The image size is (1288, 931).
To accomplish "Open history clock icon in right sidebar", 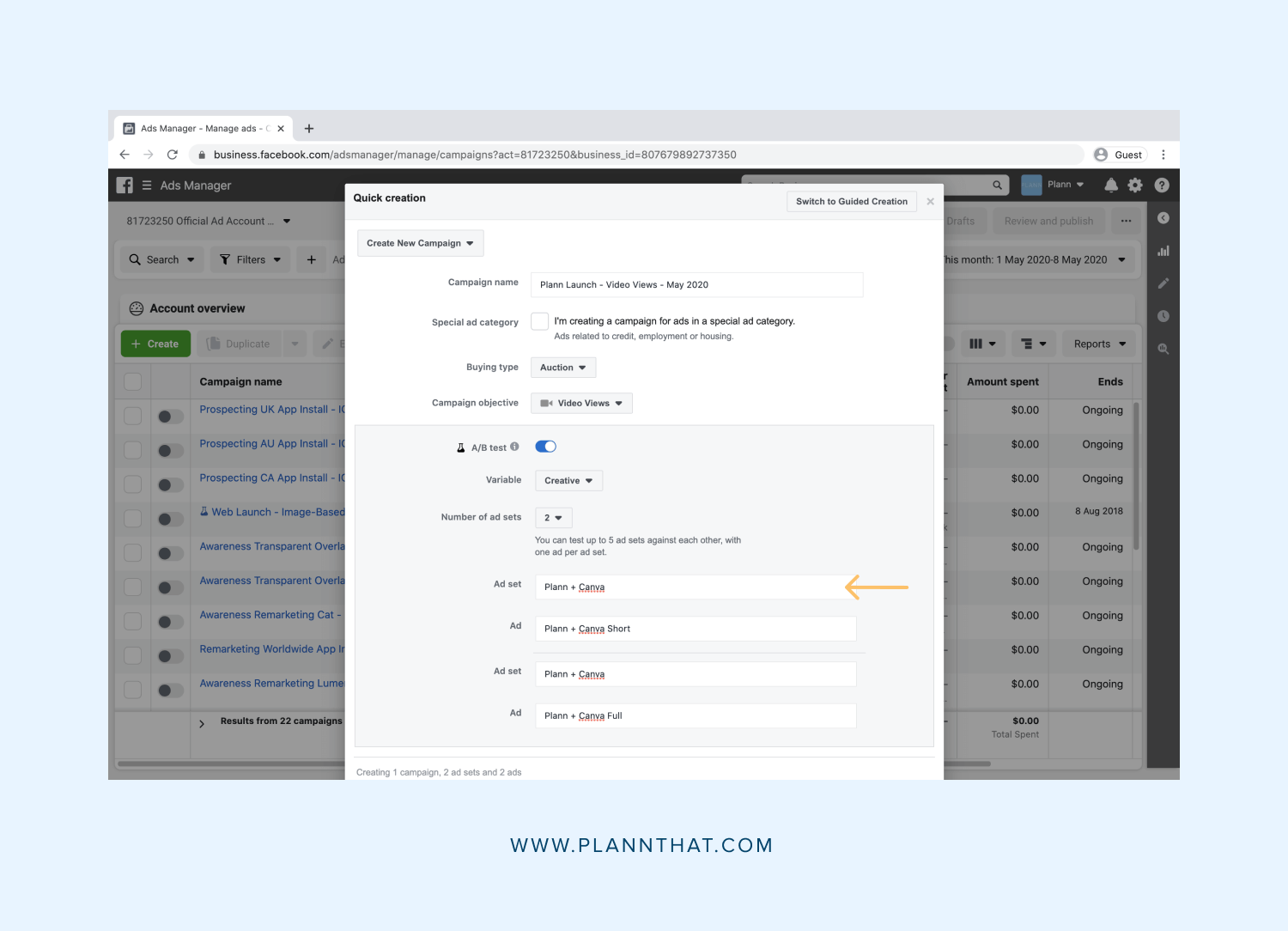I will (x=1163, y=316).
